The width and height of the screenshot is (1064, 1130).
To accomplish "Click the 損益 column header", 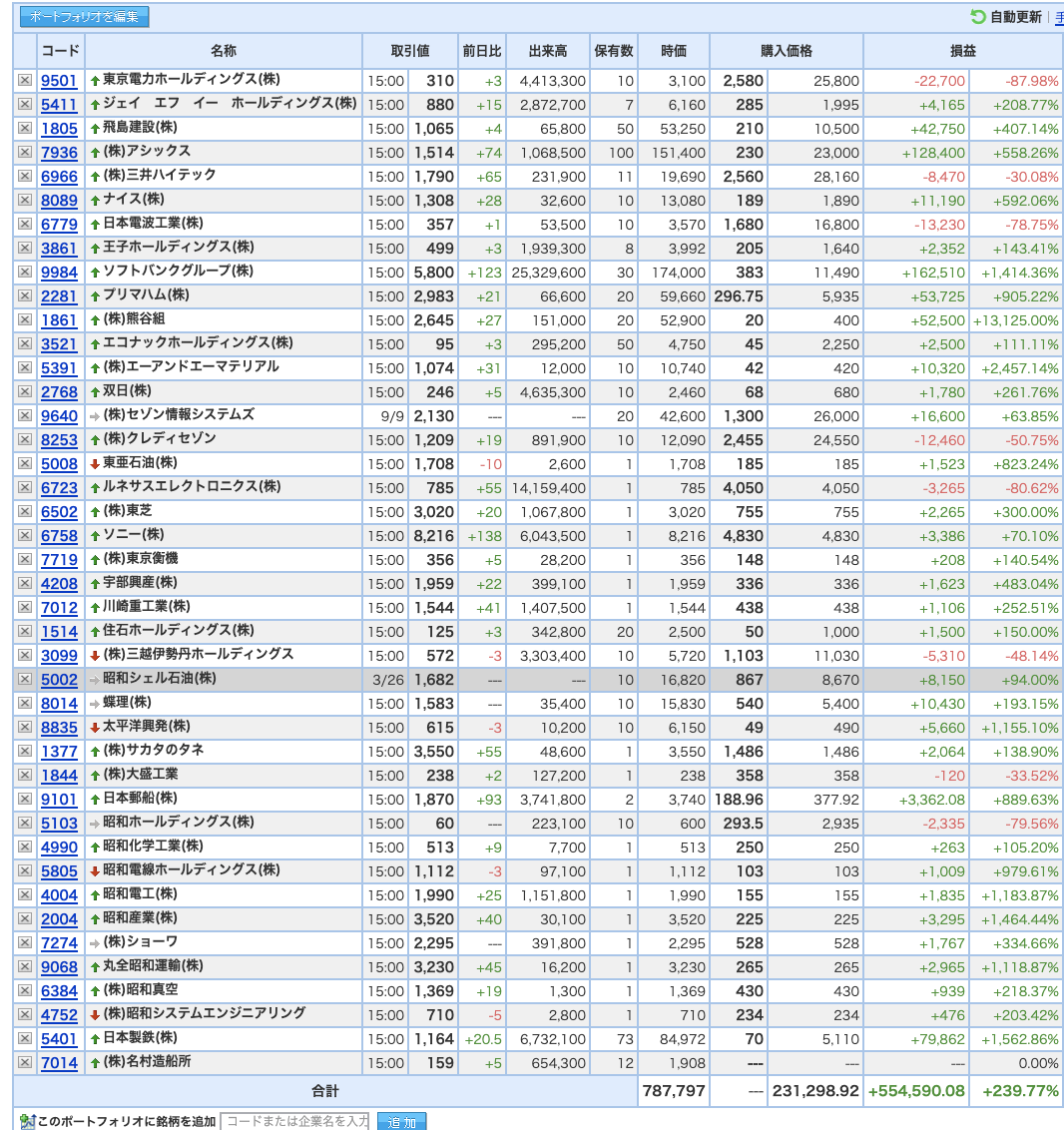I will click(x=963, y=51).
